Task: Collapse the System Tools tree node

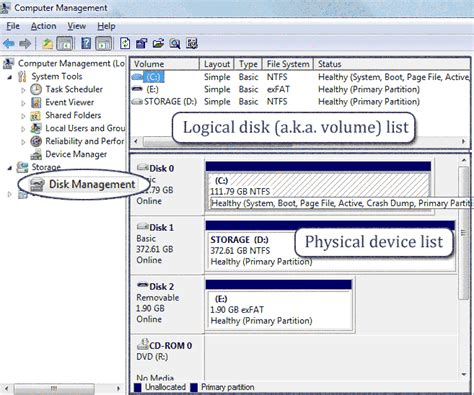Action: point(10,77)
